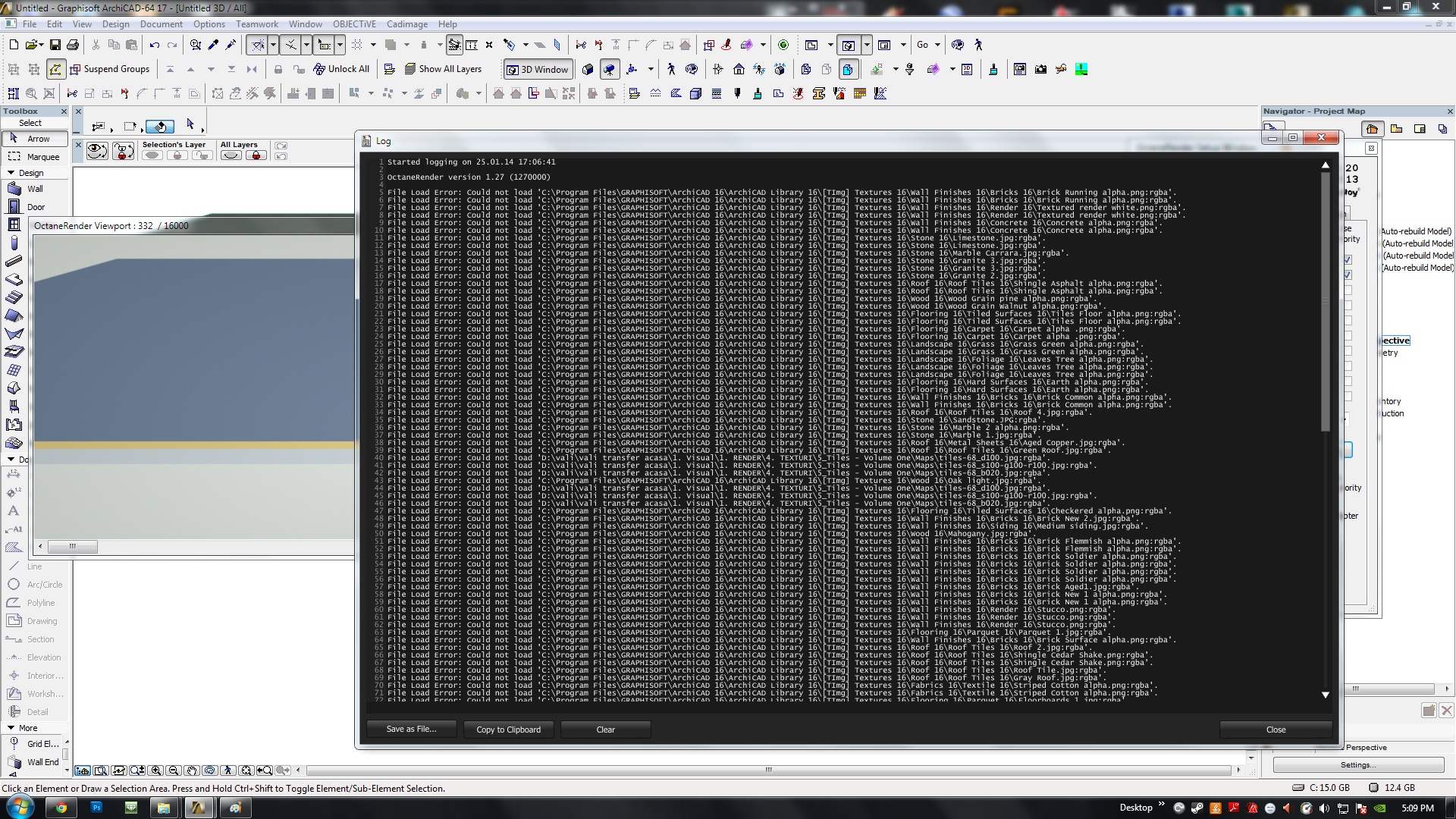1456x819 pixels.
Task: Open the Teamwork menu
Action: 256,24
